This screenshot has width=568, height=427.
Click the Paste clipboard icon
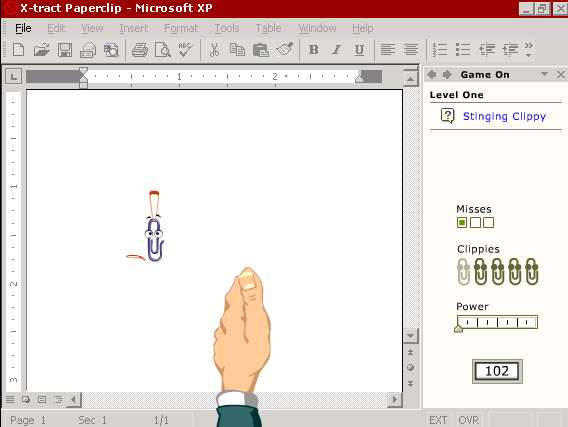(260, 50)
